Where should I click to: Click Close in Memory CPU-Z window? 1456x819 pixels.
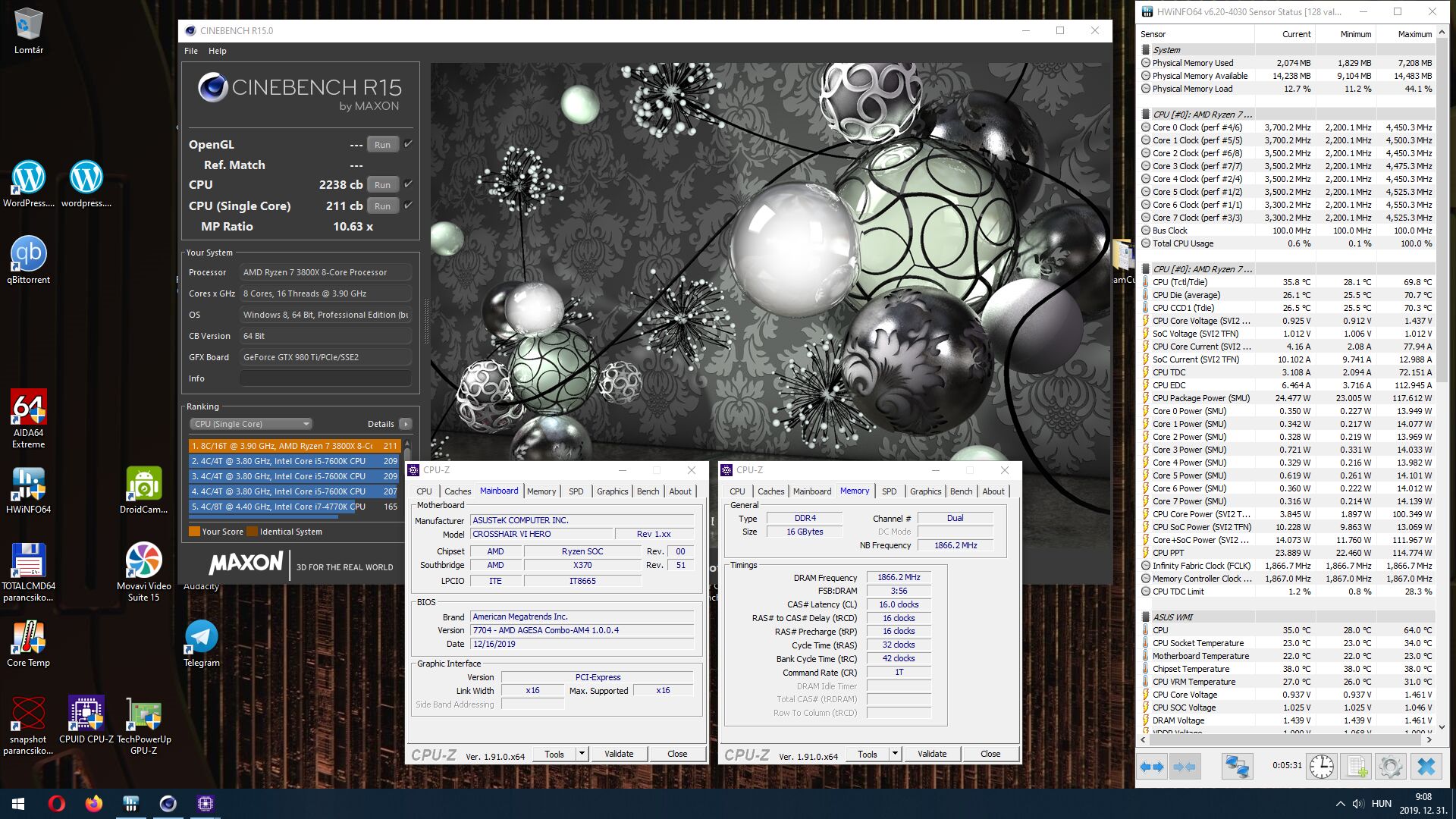990,754
